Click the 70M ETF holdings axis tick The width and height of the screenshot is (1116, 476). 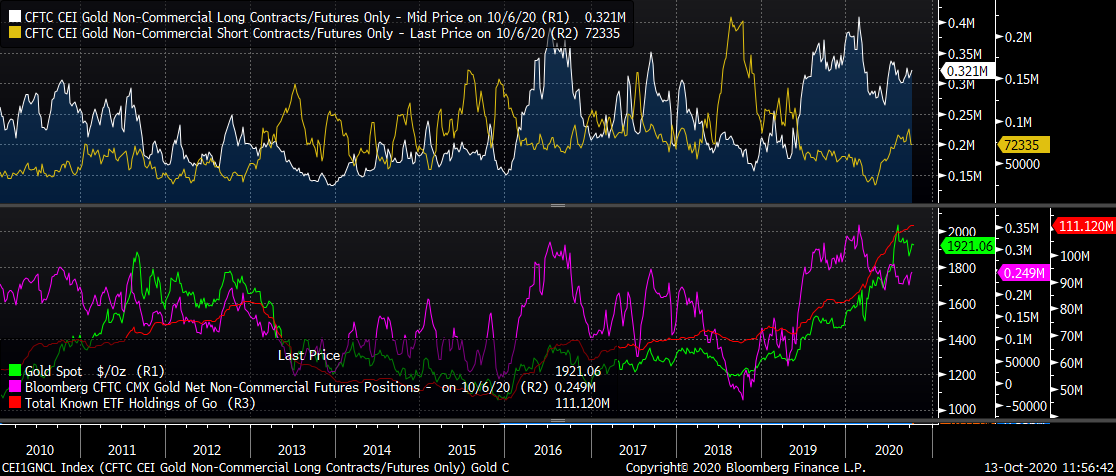click(1070, 337)
